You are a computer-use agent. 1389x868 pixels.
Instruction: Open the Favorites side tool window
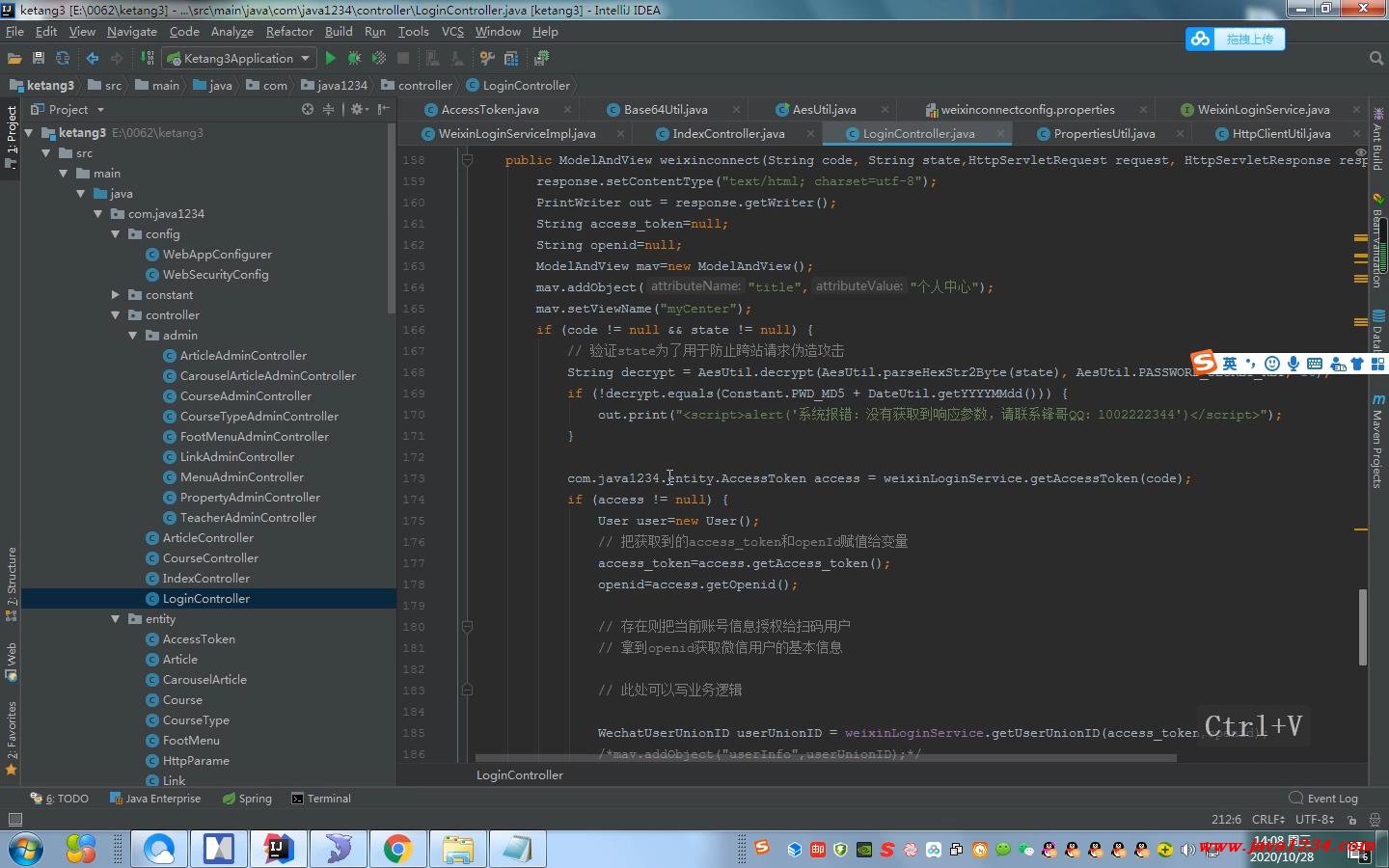coord(11,738)
